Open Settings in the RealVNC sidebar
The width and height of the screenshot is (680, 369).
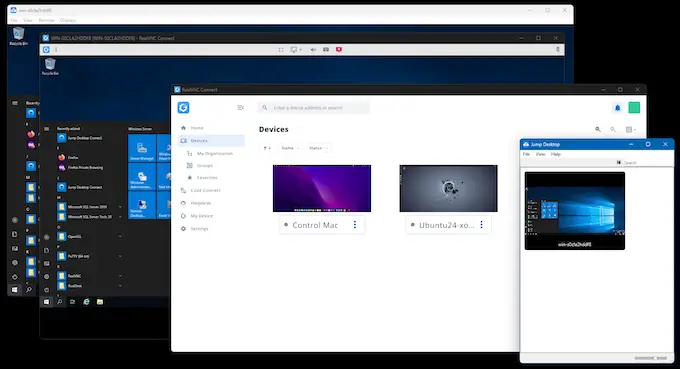(x=195, y=229)
